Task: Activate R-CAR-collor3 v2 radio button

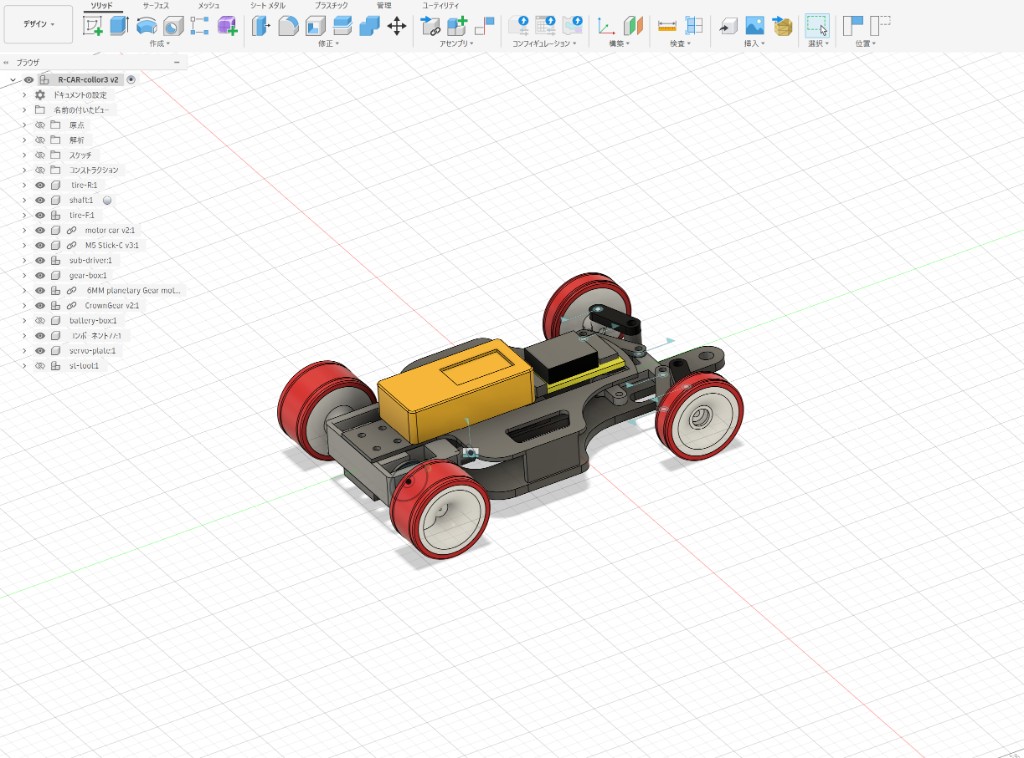Action: click(131, 80)
